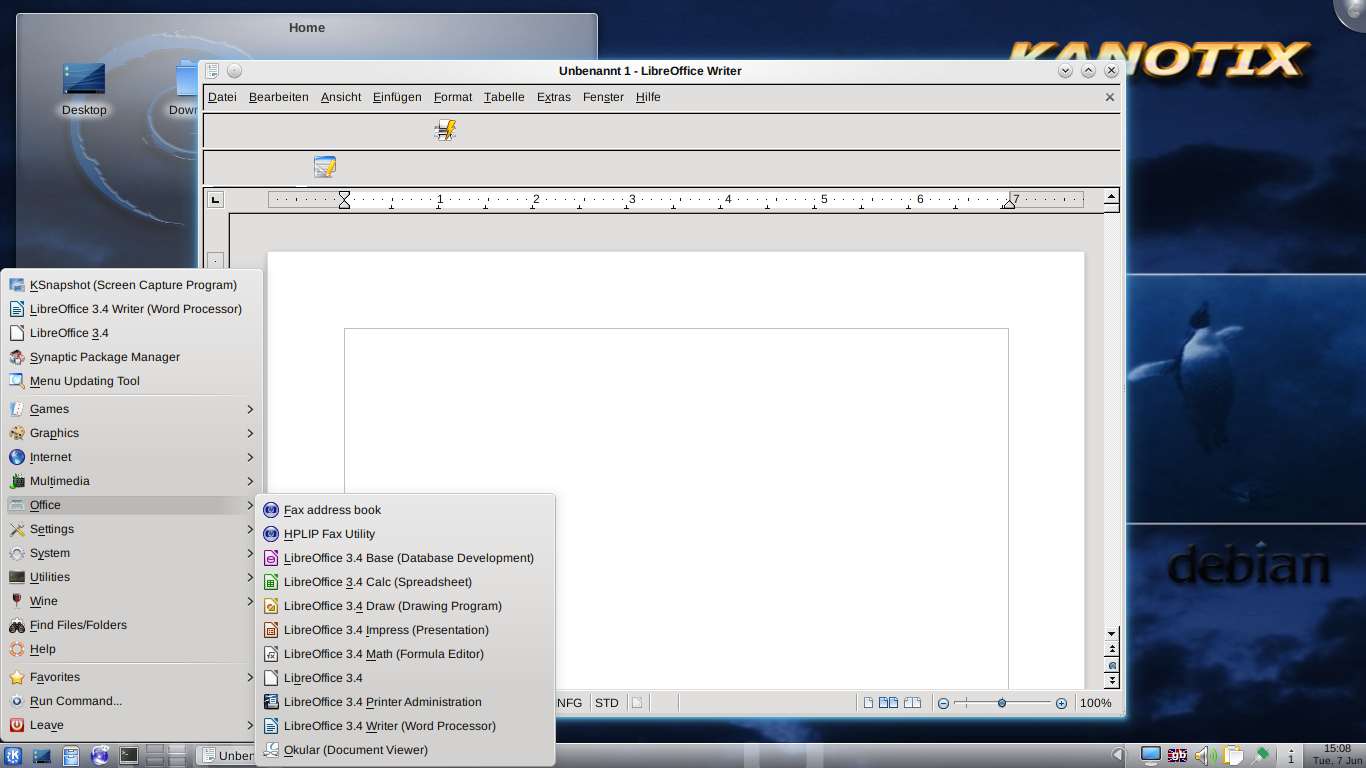Open the Bearbeiten menu
1366x768 pixels.
click(279, 97)
